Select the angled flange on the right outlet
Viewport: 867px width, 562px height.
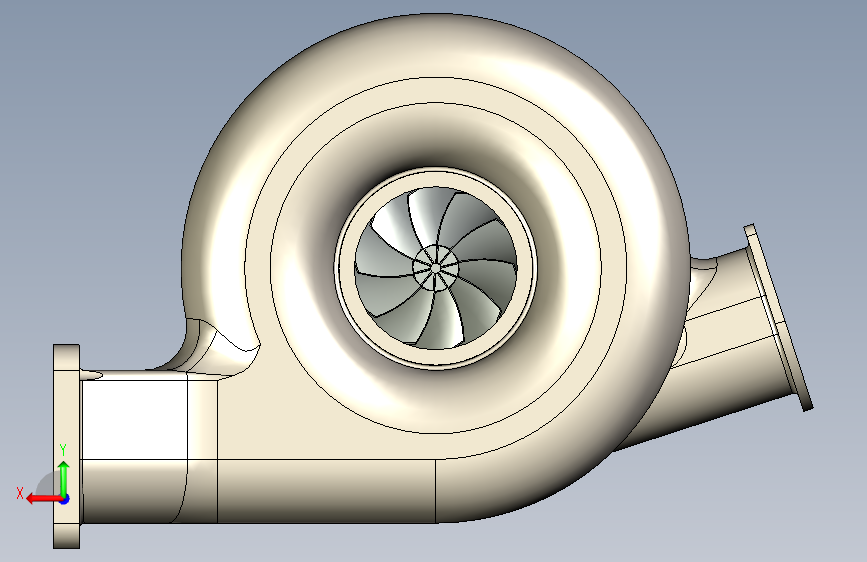pos(779,317)
